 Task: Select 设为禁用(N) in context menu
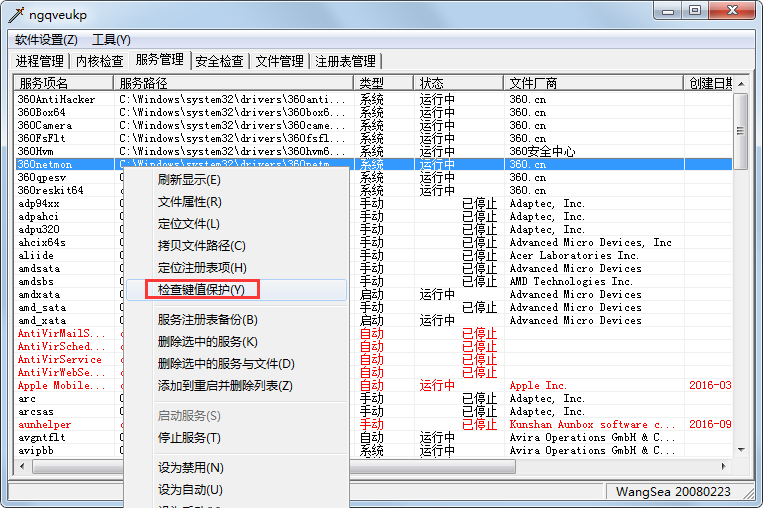(x=190, y=468)
